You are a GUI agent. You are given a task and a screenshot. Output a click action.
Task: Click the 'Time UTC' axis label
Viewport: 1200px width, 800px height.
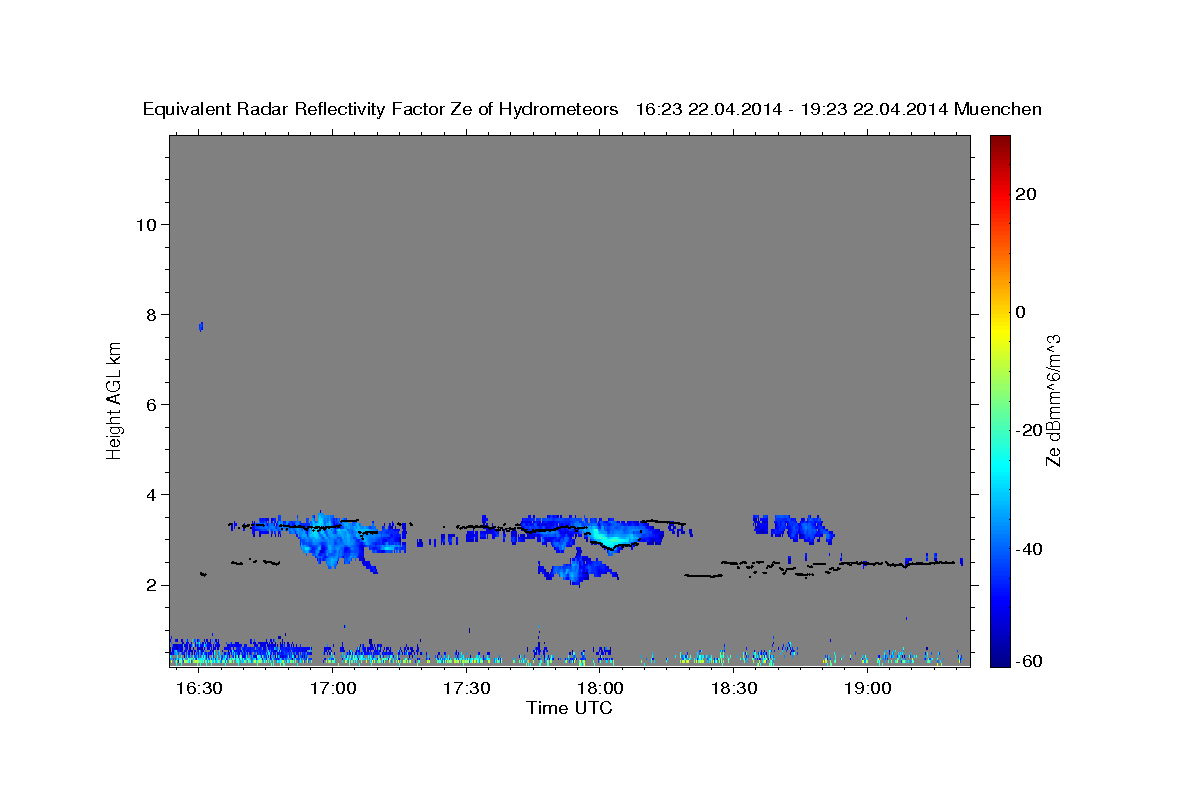[x=569, y=708]
